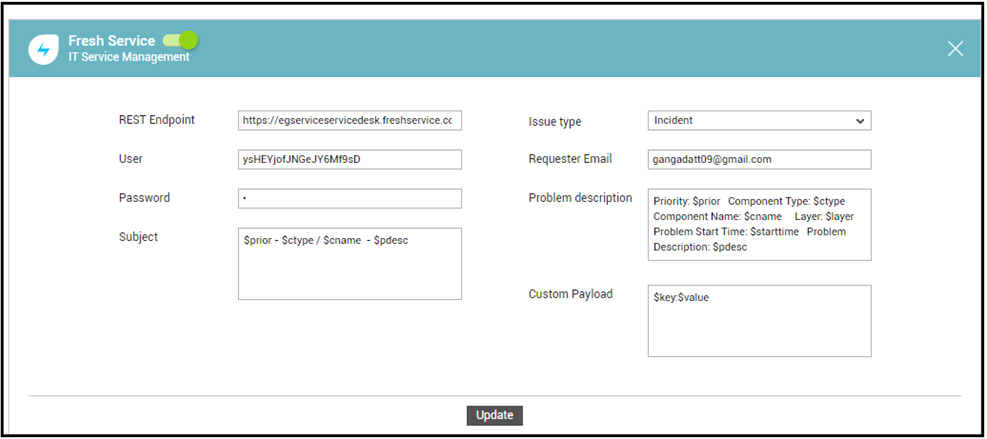Click the Problem description text area
This screenshot has height=439, width=987.
pyautogui.click(x=759, y=225)
